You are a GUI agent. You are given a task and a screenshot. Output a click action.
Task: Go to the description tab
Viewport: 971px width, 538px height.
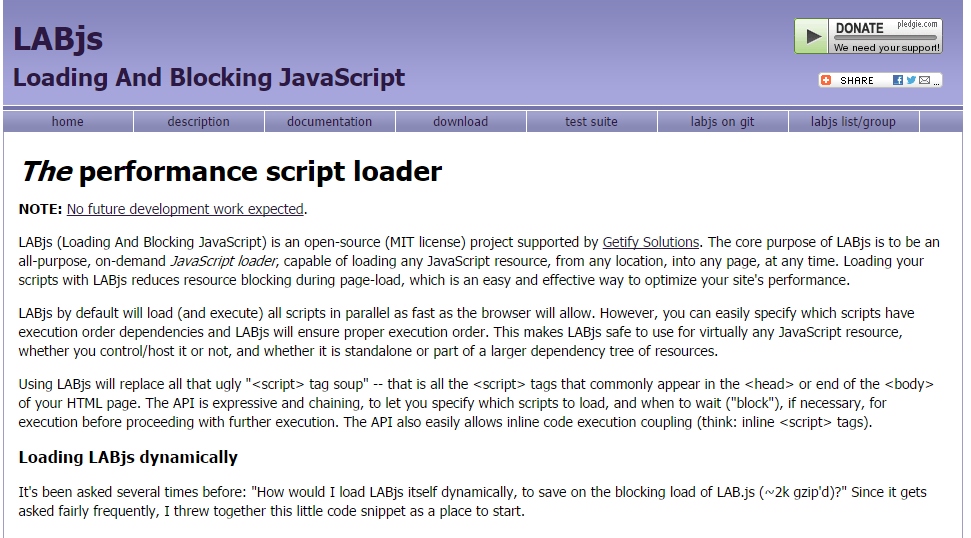coord(198,122)
